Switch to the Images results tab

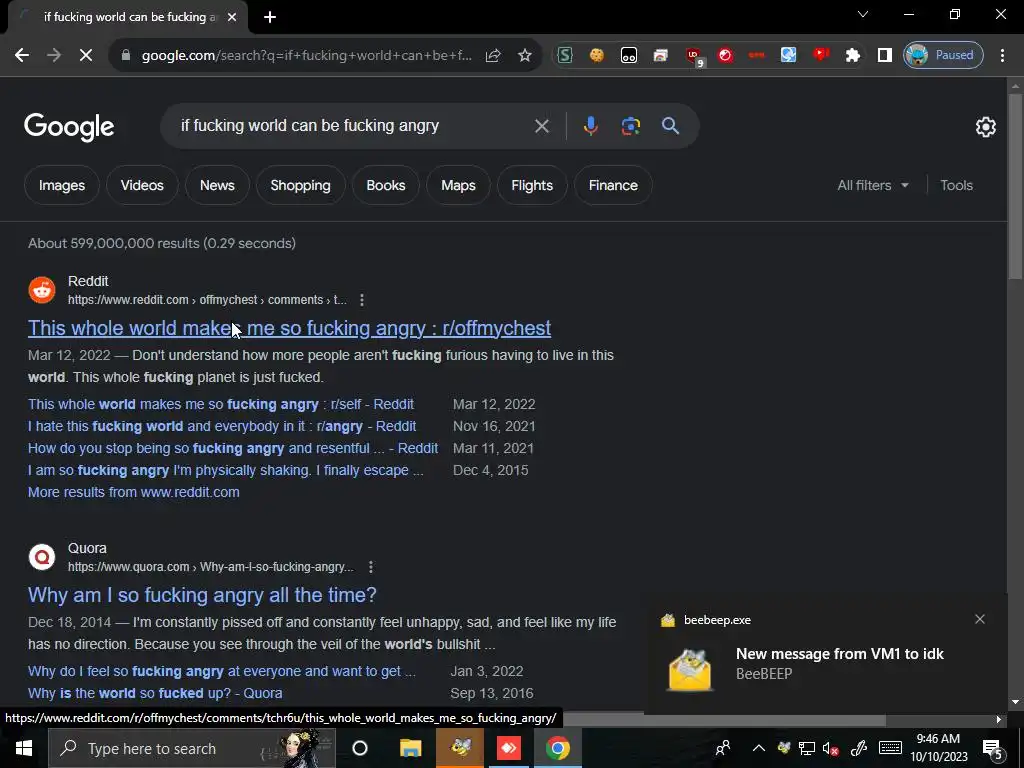coord(62,185)
